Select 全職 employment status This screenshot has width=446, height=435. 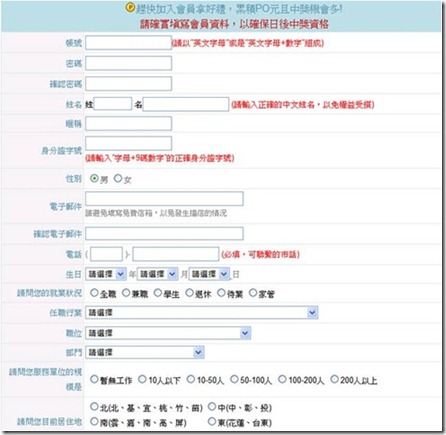[94, 293]
